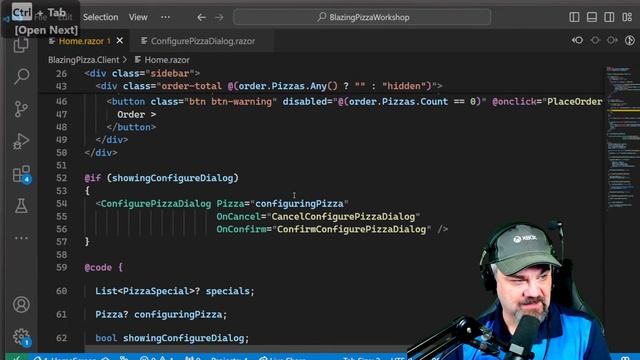Click "order.Pizzas.Count" on line 46

[x=398, y=102]
